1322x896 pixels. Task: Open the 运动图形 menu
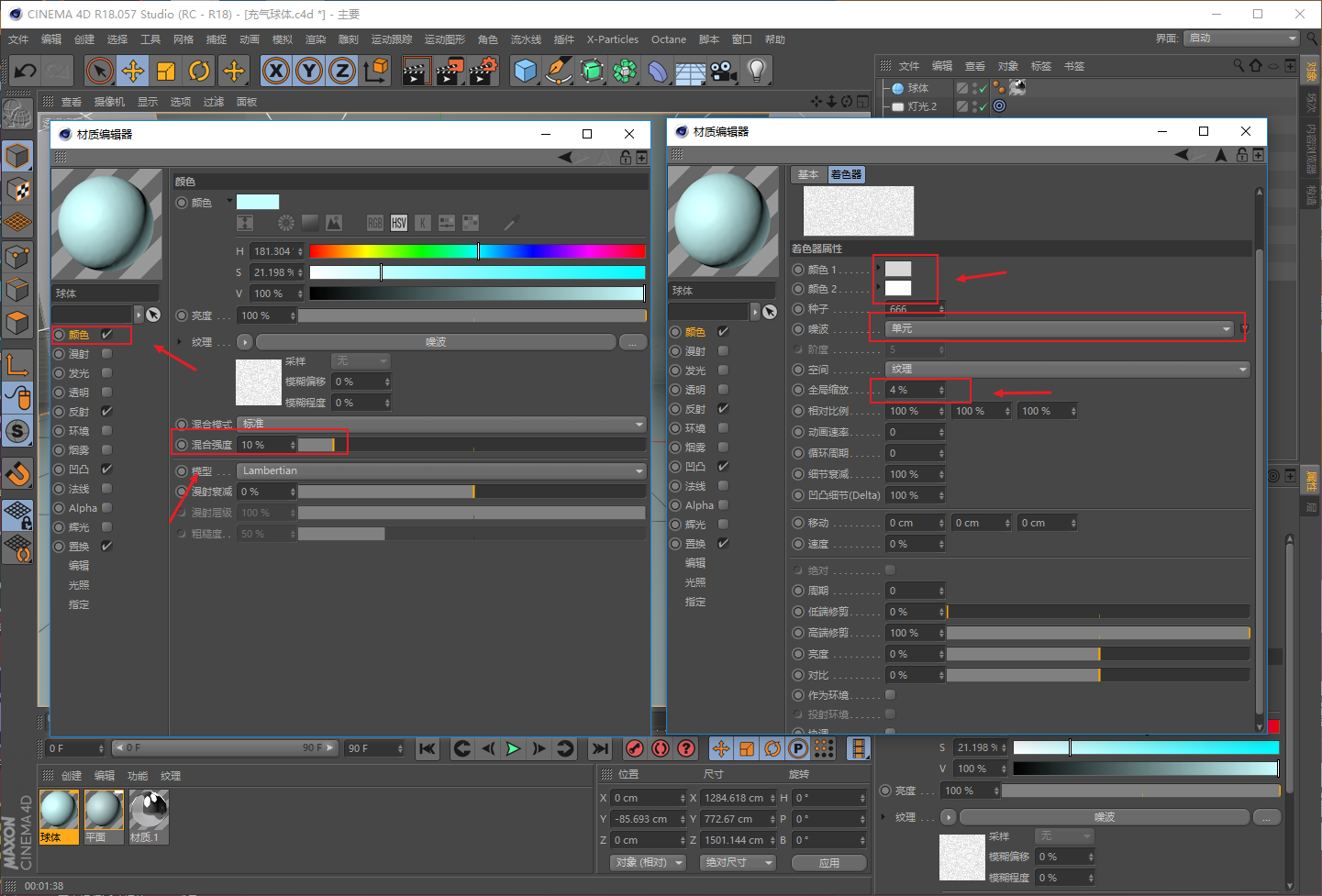444,39
